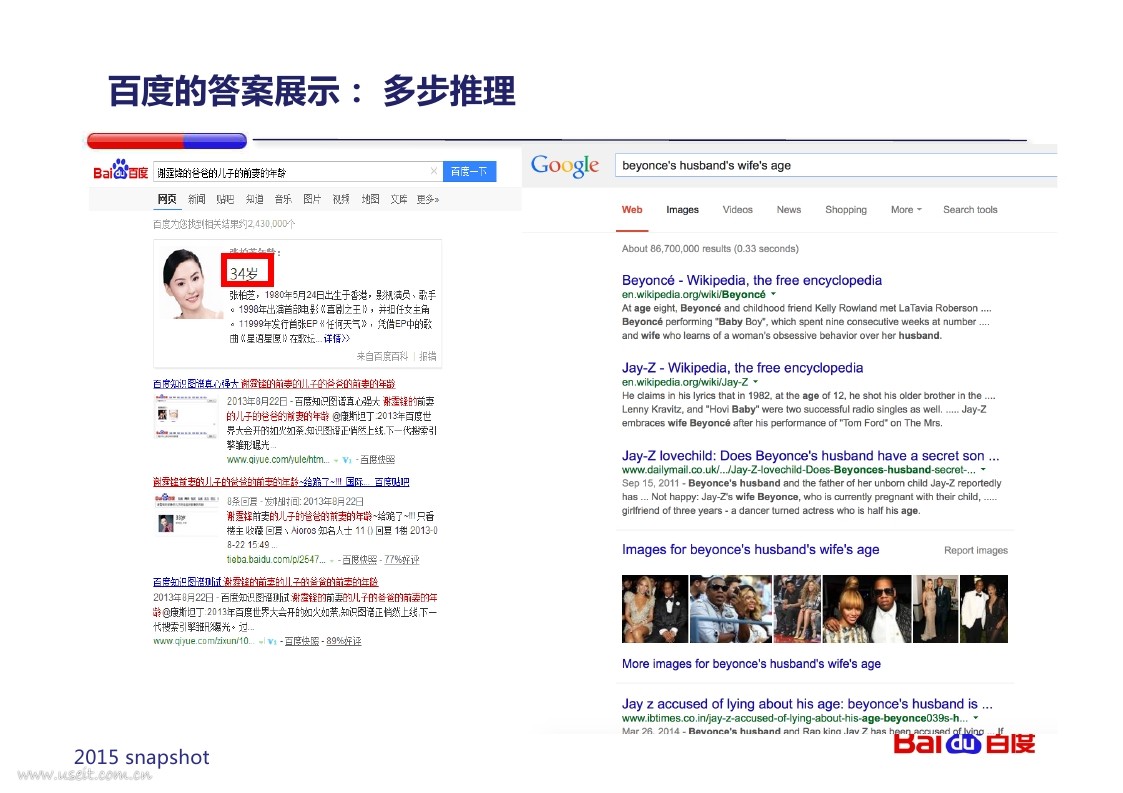Click the 89%好评 rating link
This screenshot has width=1123, height=793.
tap(344, 641)
